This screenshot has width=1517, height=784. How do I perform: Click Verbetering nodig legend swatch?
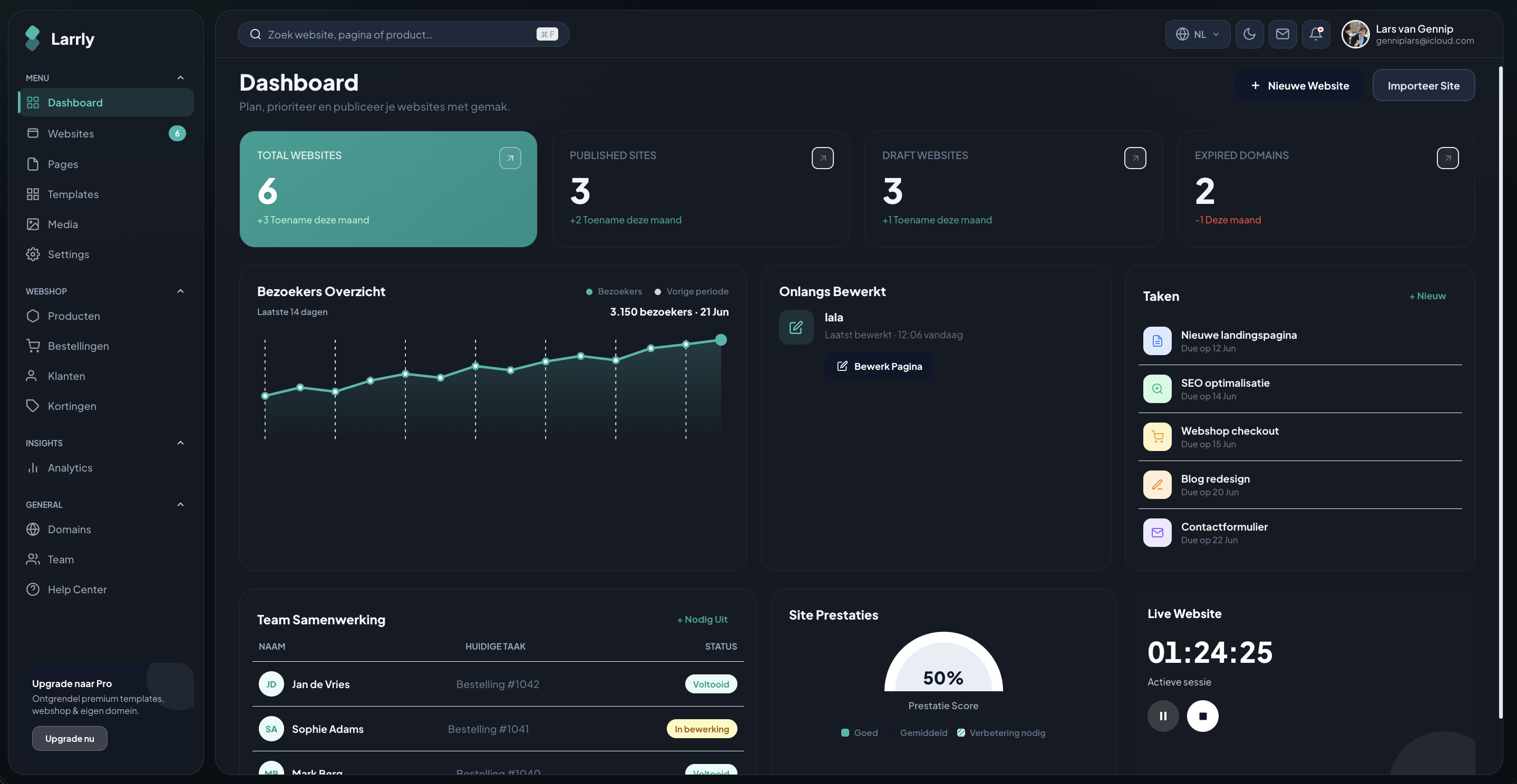[961, 733]
